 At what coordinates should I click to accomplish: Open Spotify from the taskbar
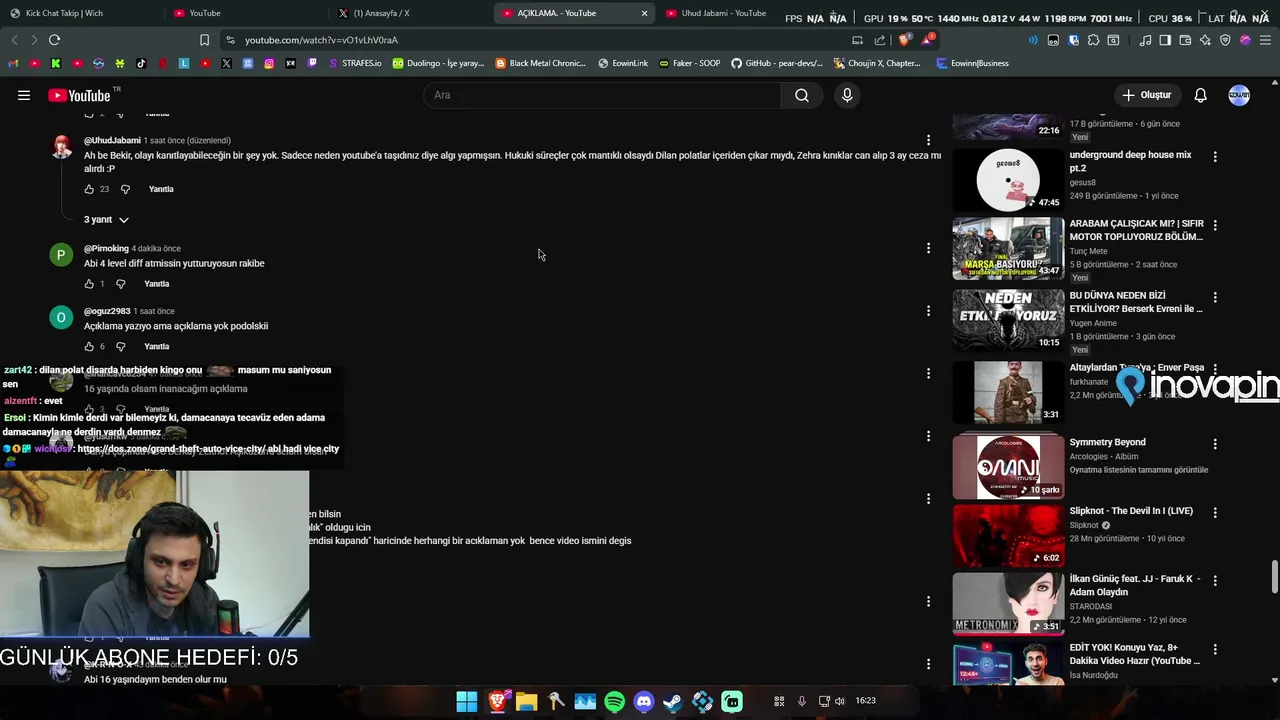pyautogui.click(x=614, y=702)
